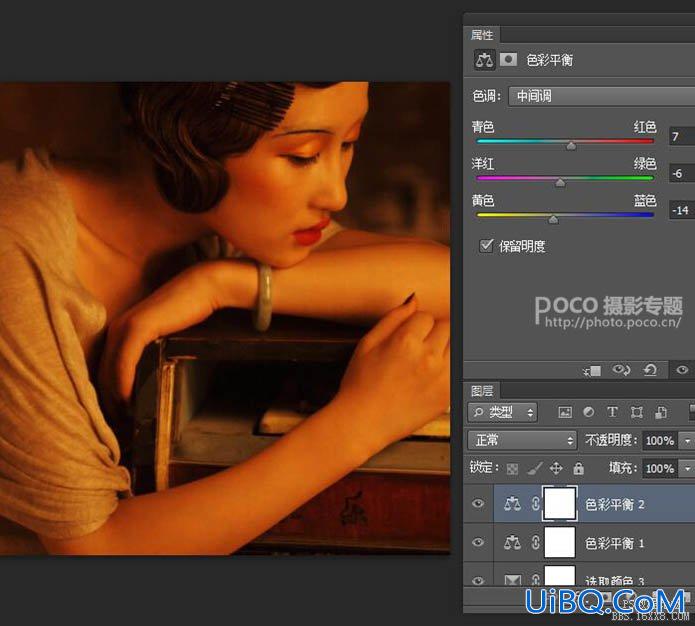Click the yellow-blue value field showing -14
The height and width of the screenshot is (626, 695).
tap(682, 210)
